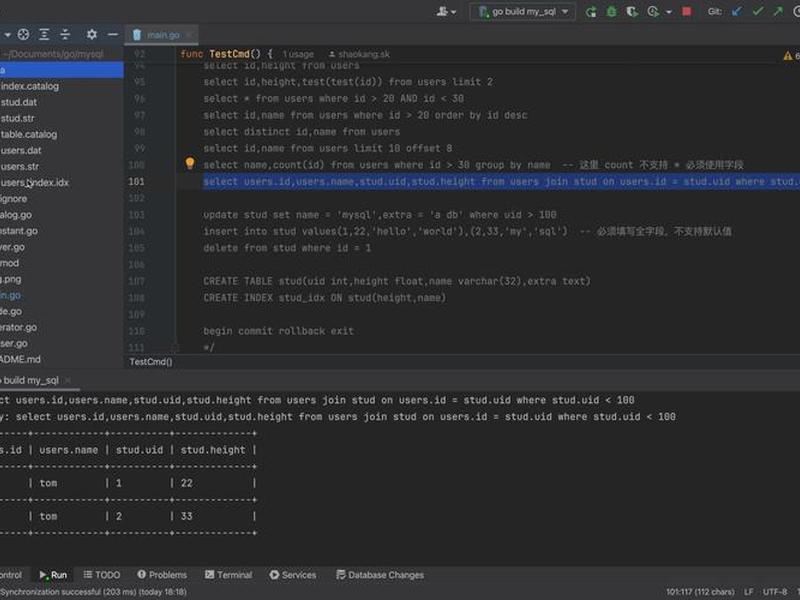The height and width of the screenshot is (600, 800).
Task: Click the 'CREATE INDEX stud_idx' code line
Action: (324, 298)
